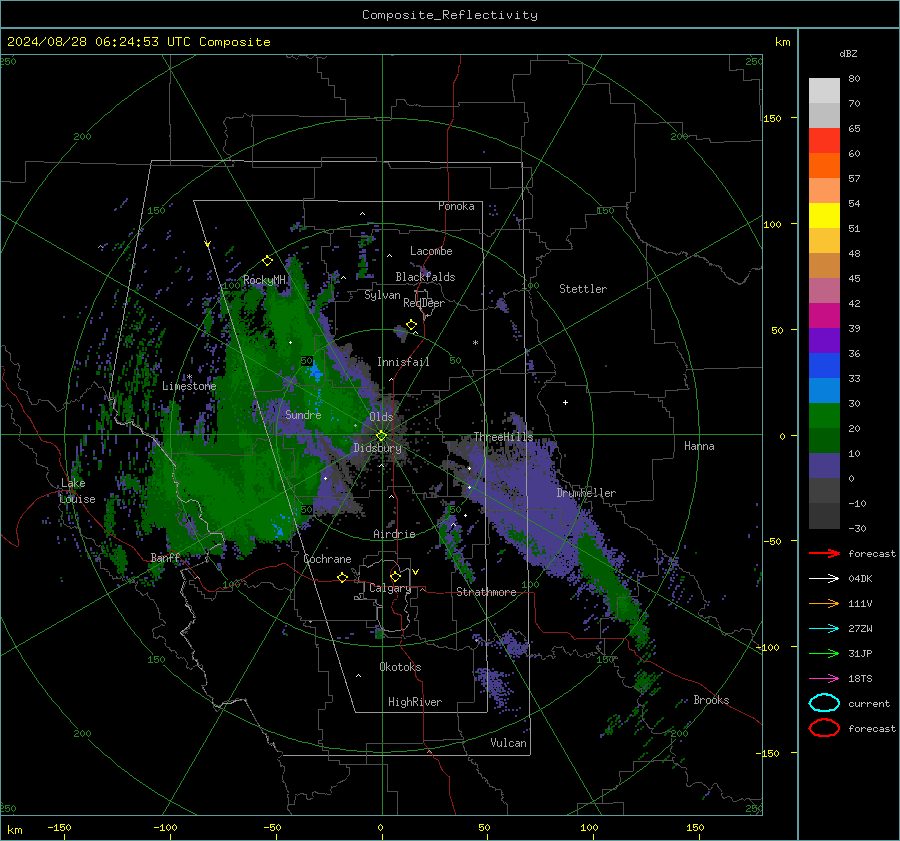Image resolution: width=900 pixels, height=841 pixels.
Task: Click the 2024/08/28 06:24:53 UTC timestamp
Action: [x=138, y=42]
